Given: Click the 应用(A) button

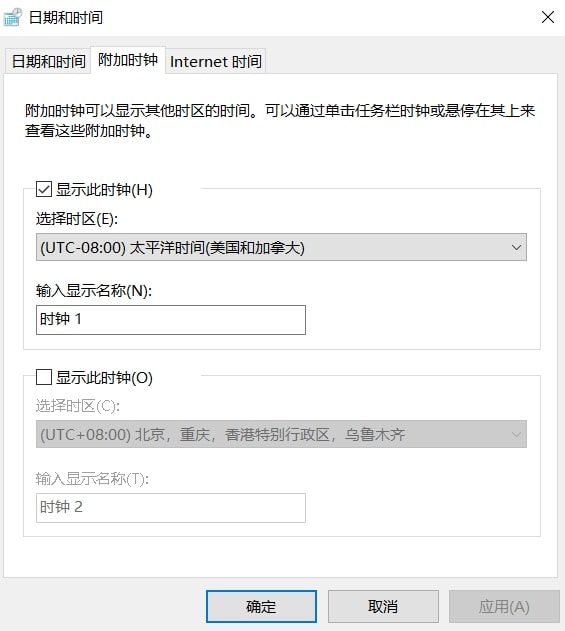Looking at the screenshot, I should [x=504, y=606].
